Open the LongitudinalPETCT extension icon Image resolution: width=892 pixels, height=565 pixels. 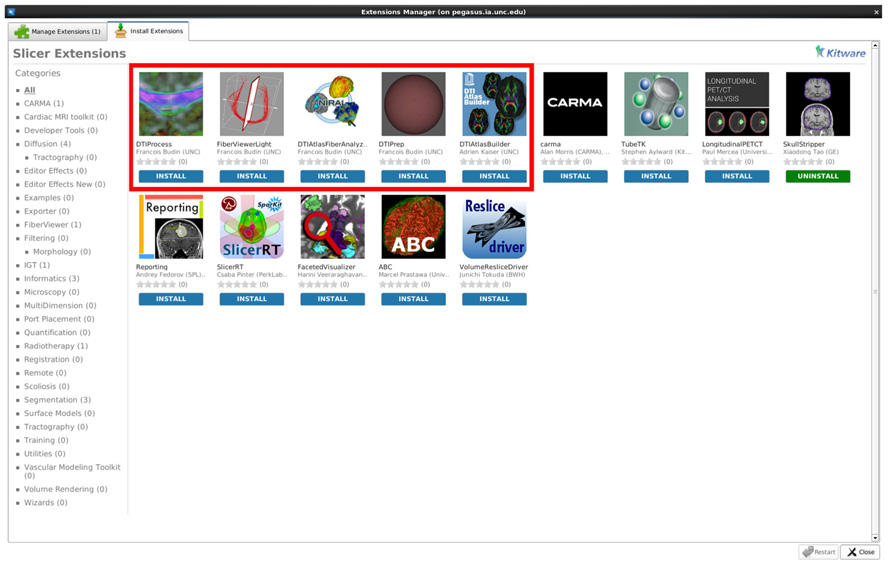737,104
